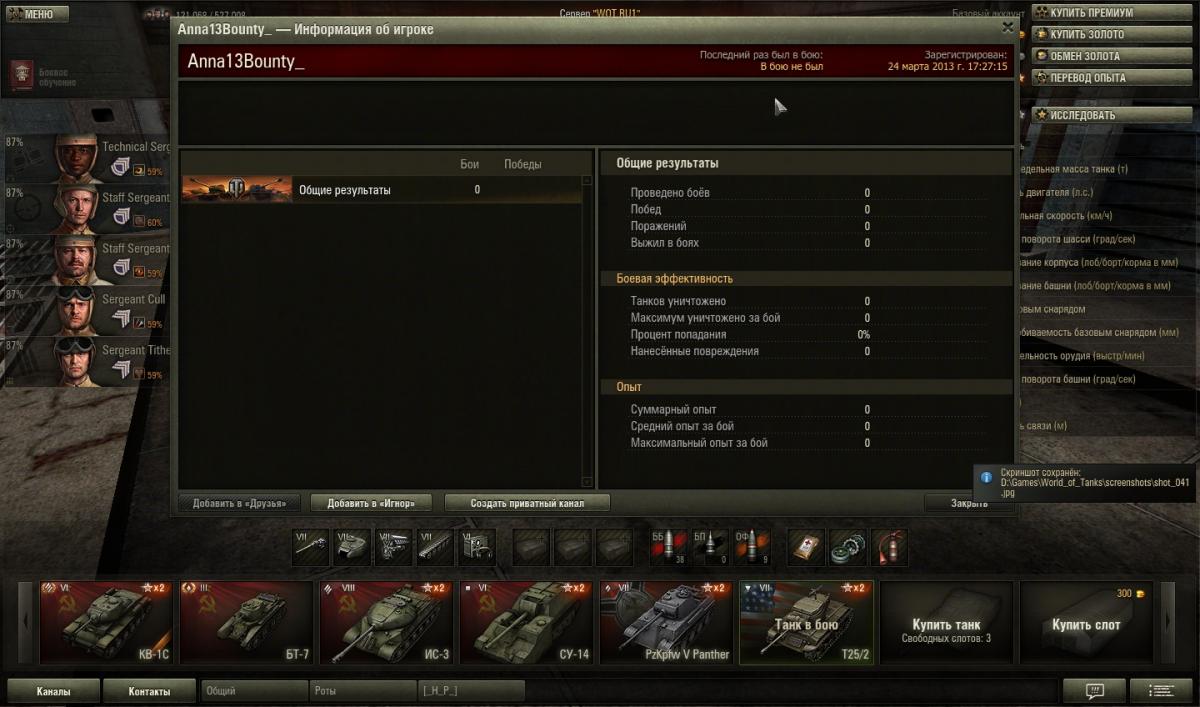Click the Бои column header
Image resolution: width=1200 pixels, height=707 pixels.
470,164
